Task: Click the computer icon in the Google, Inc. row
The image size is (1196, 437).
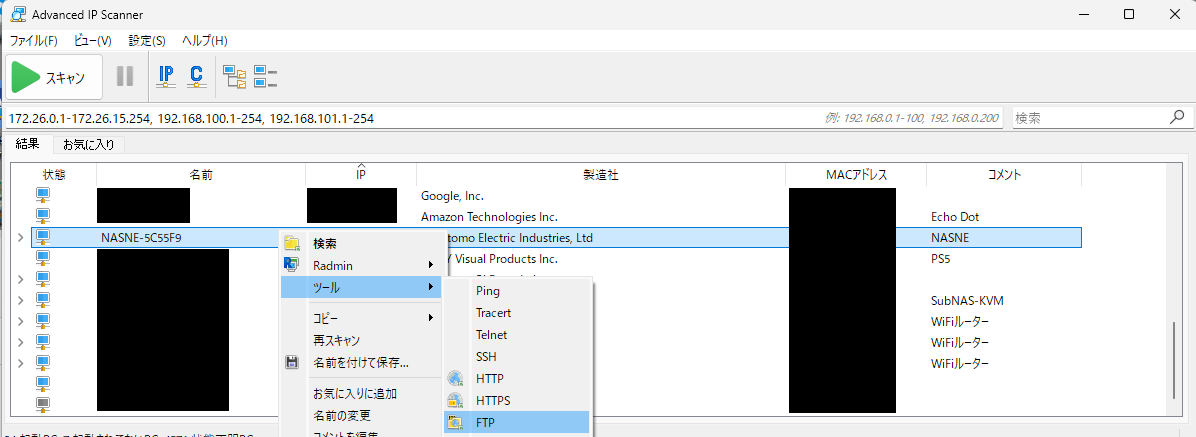Action: click(43, 195)
